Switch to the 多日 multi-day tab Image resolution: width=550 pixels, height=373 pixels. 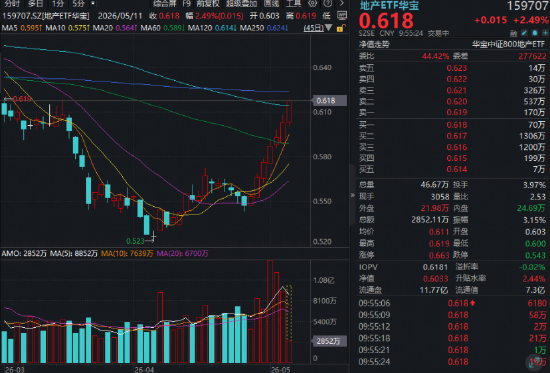coord(35,4)
